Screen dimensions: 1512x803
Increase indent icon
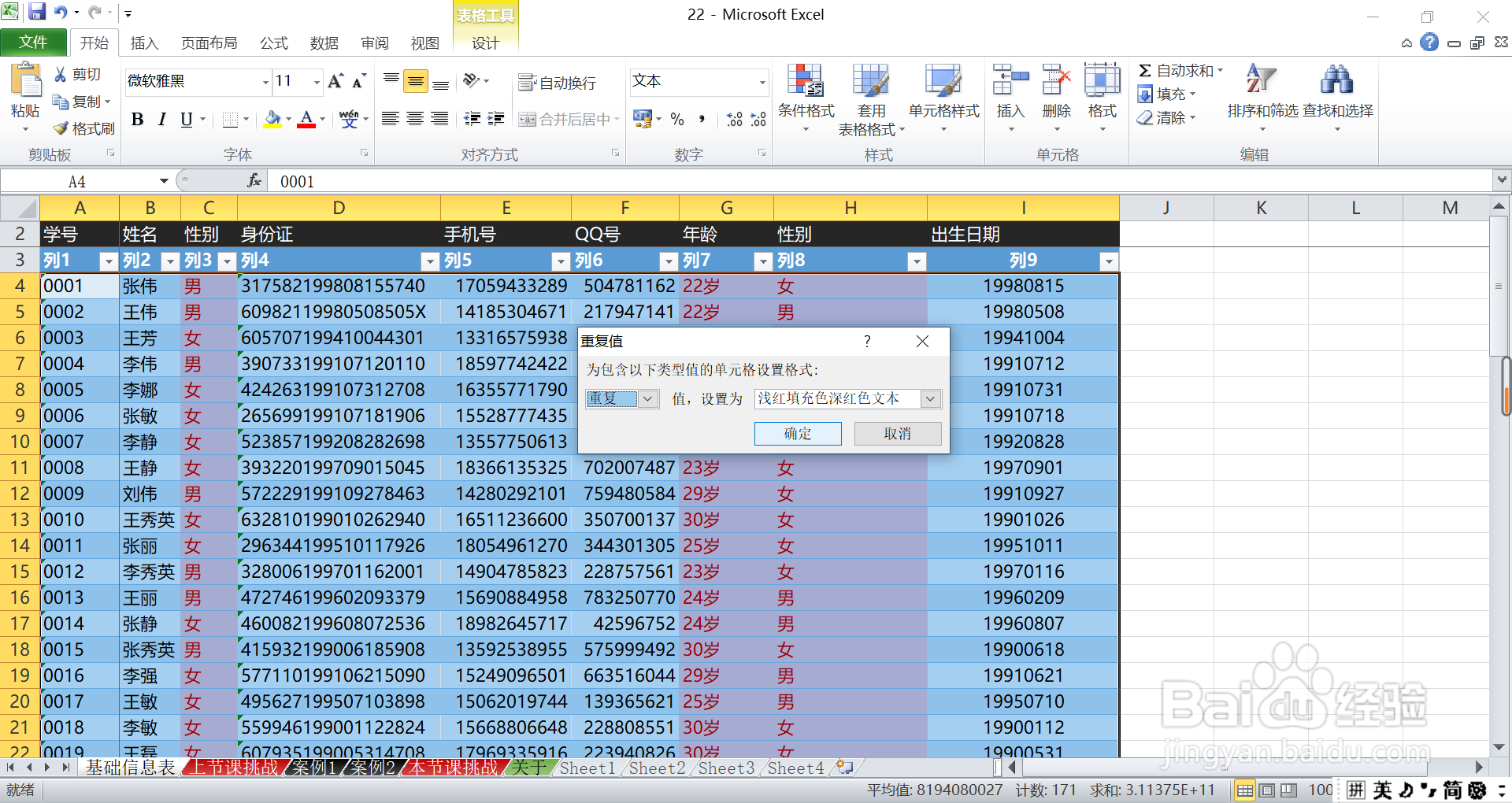[x=496, y=119]
